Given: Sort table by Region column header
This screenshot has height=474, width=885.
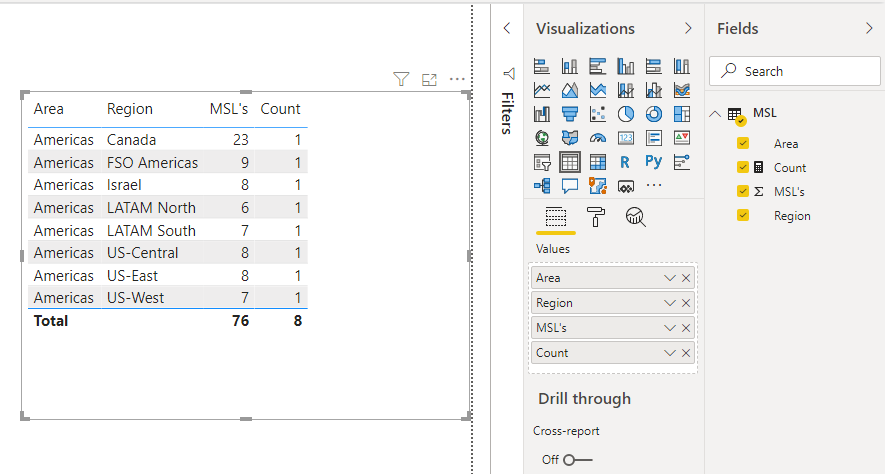Looking at the screenshot, I should click(x=130, y=109).
